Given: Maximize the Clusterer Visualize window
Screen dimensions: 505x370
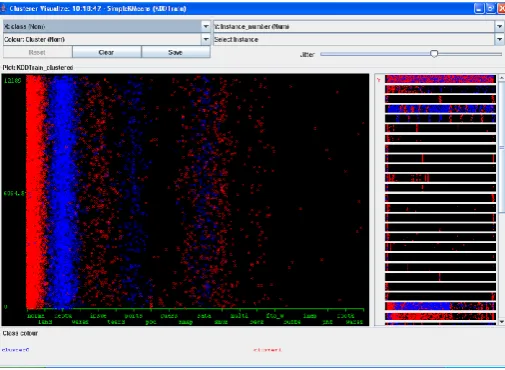Looking at the screenshot, I should tap(490, 8).
